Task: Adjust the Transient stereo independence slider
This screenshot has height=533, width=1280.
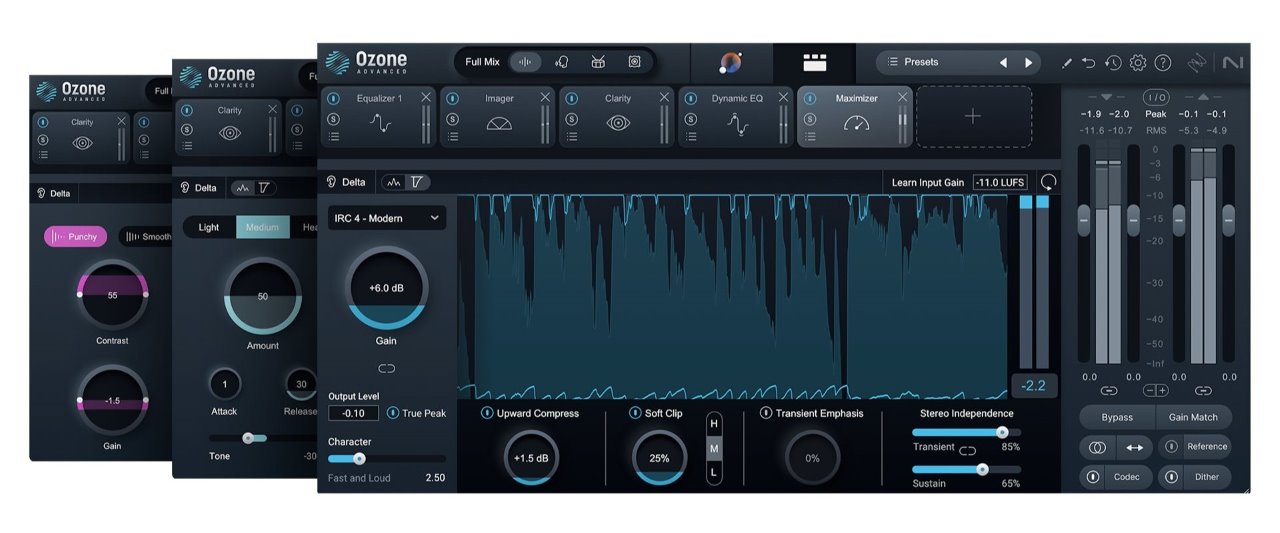Action: (x=966, y=432)
